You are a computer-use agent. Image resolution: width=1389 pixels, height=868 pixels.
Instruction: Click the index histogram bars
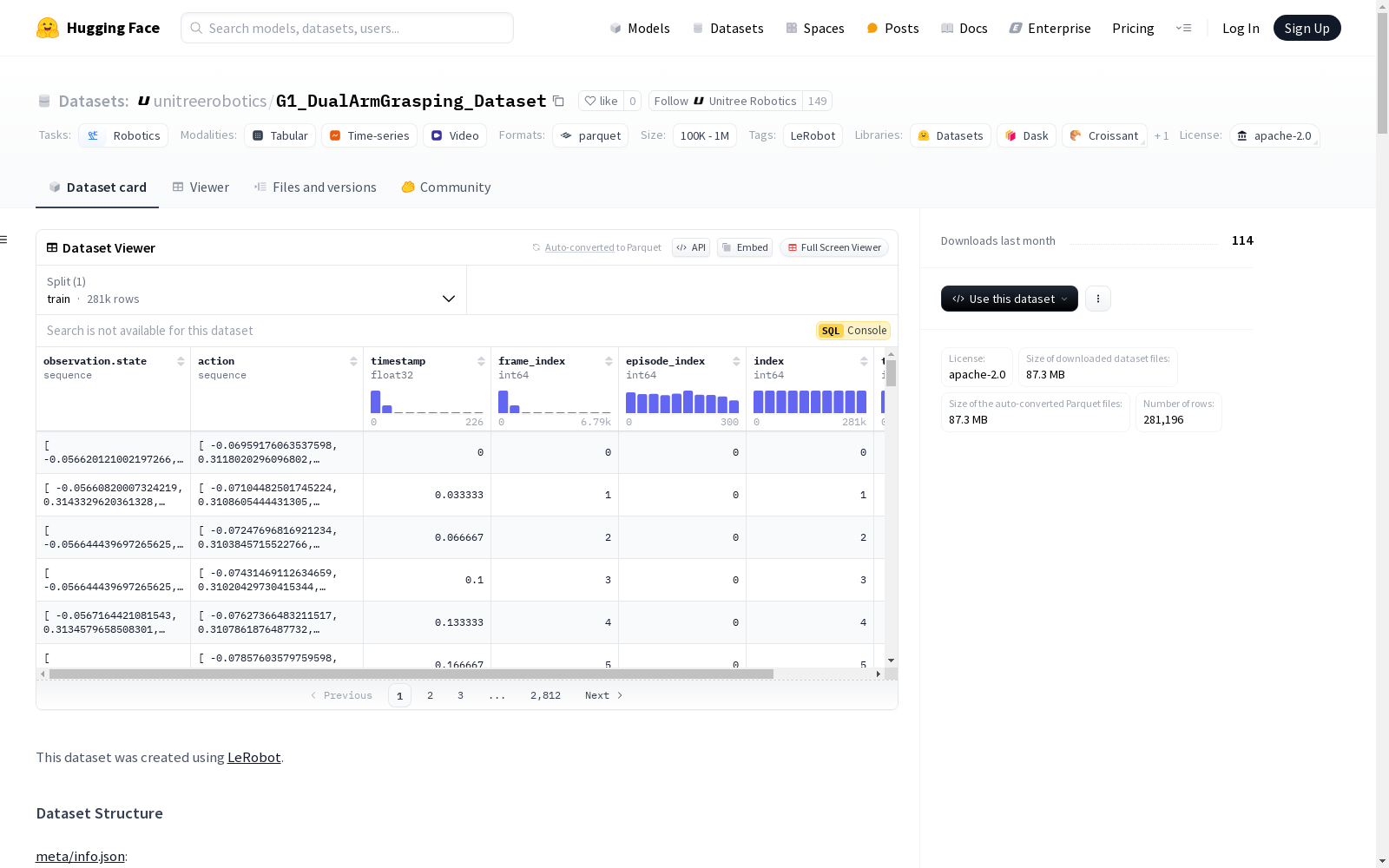pos(810,402)
